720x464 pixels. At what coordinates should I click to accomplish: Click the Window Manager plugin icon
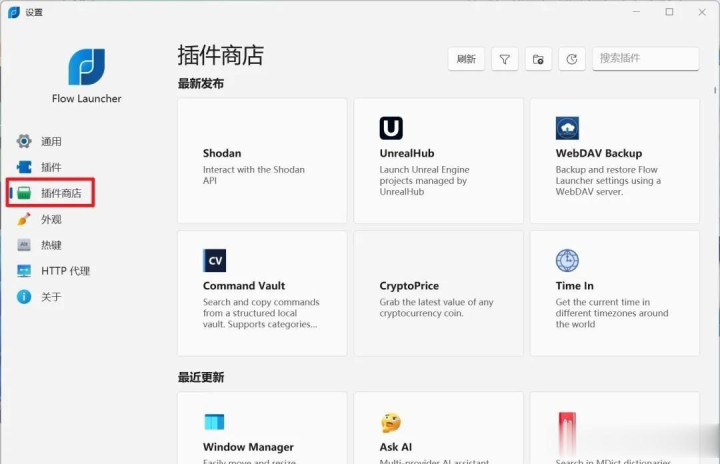[x=215, y=422]
